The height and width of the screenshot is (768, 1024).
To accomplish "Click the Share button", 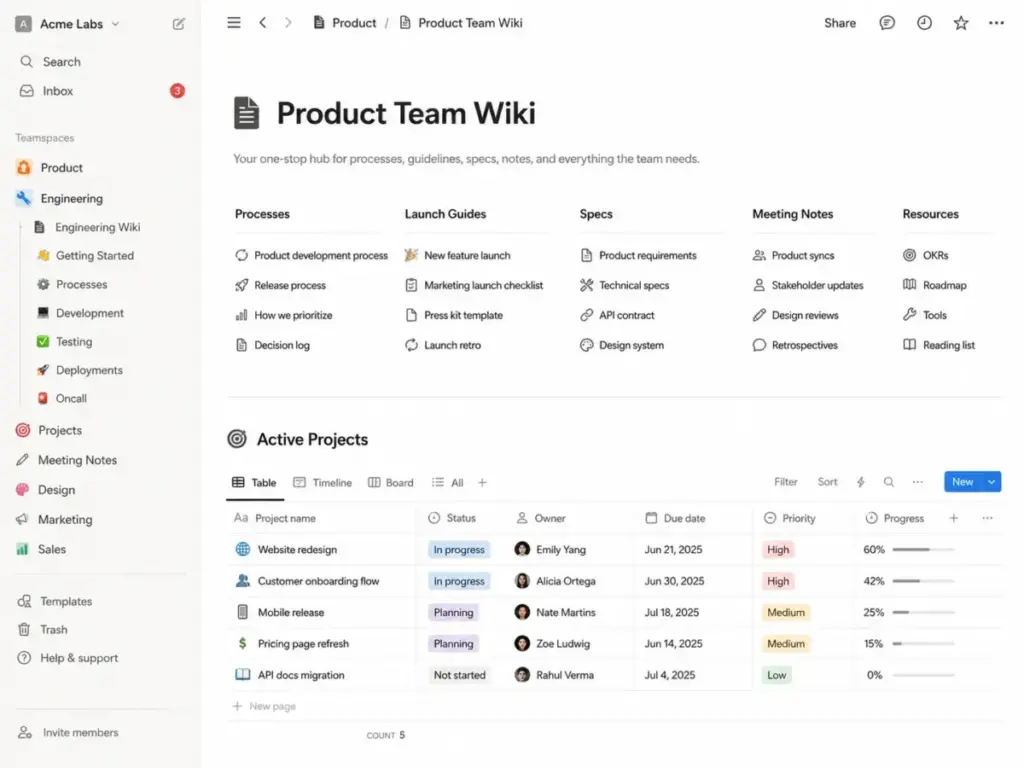I will pos(840,23).
